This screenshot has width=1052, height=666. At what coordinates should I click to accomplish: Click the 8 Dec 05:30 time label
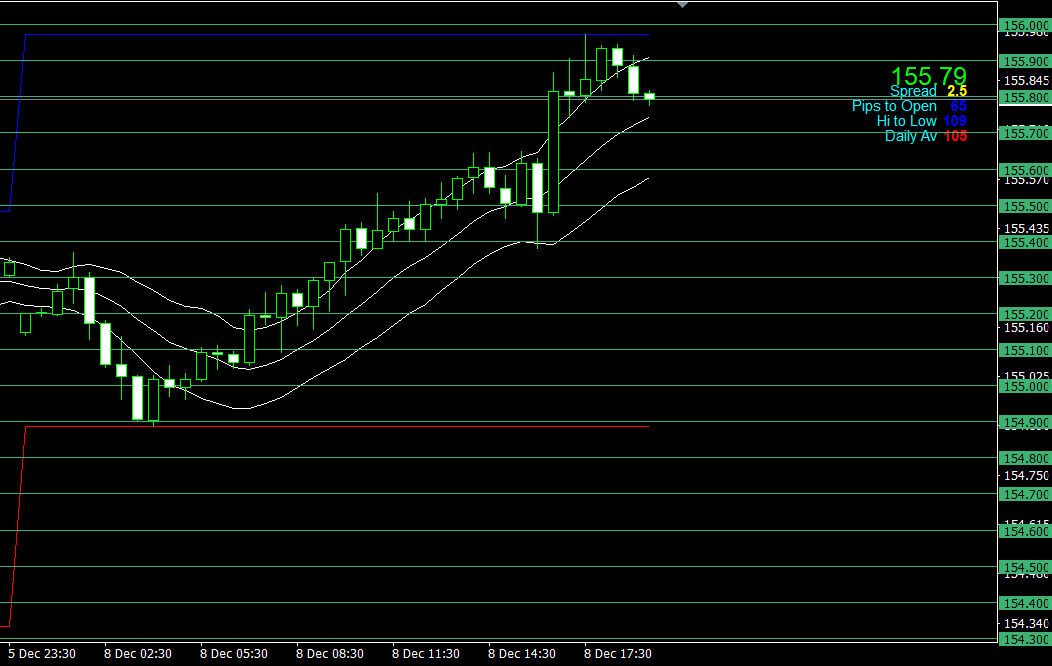click(x=234, y=654)
